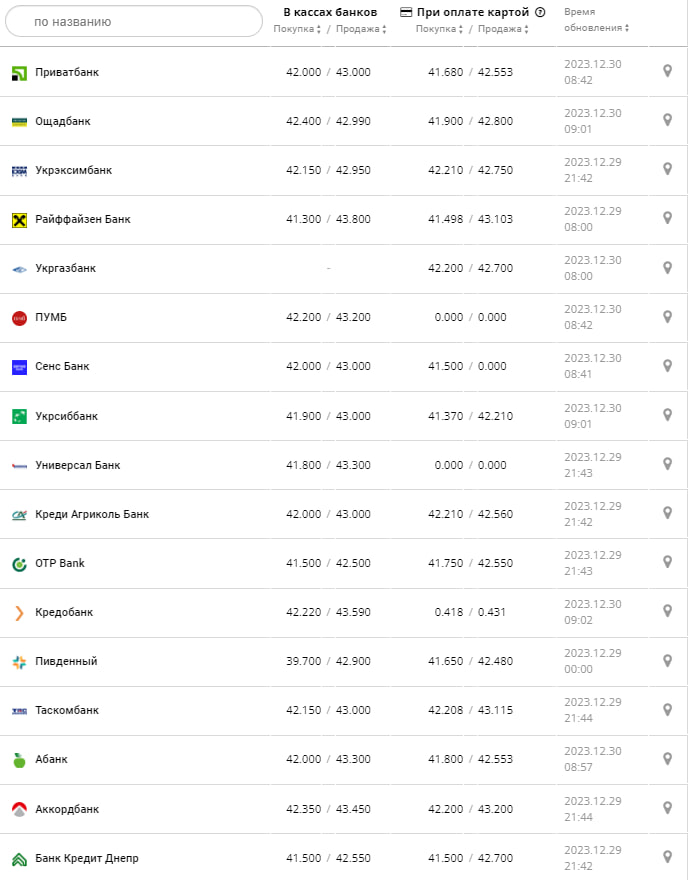Viewport: 688px width, 880px height.
Task: Open the map pin for Банк Кредит Днепр
Action: click(x=667, y=857)
